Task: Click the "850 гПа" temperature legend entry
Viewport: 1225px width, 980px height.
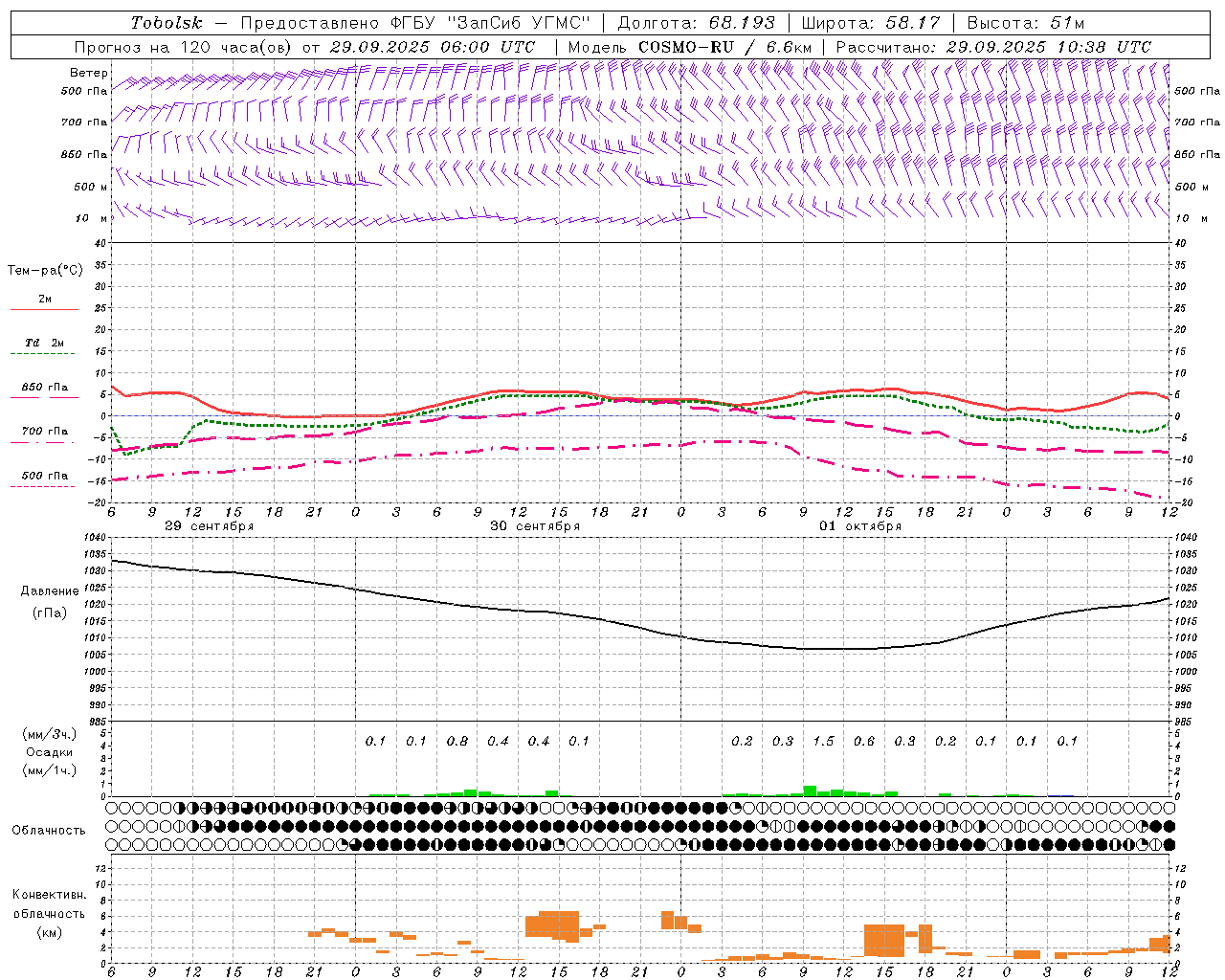Action: (x=45, y=388)
